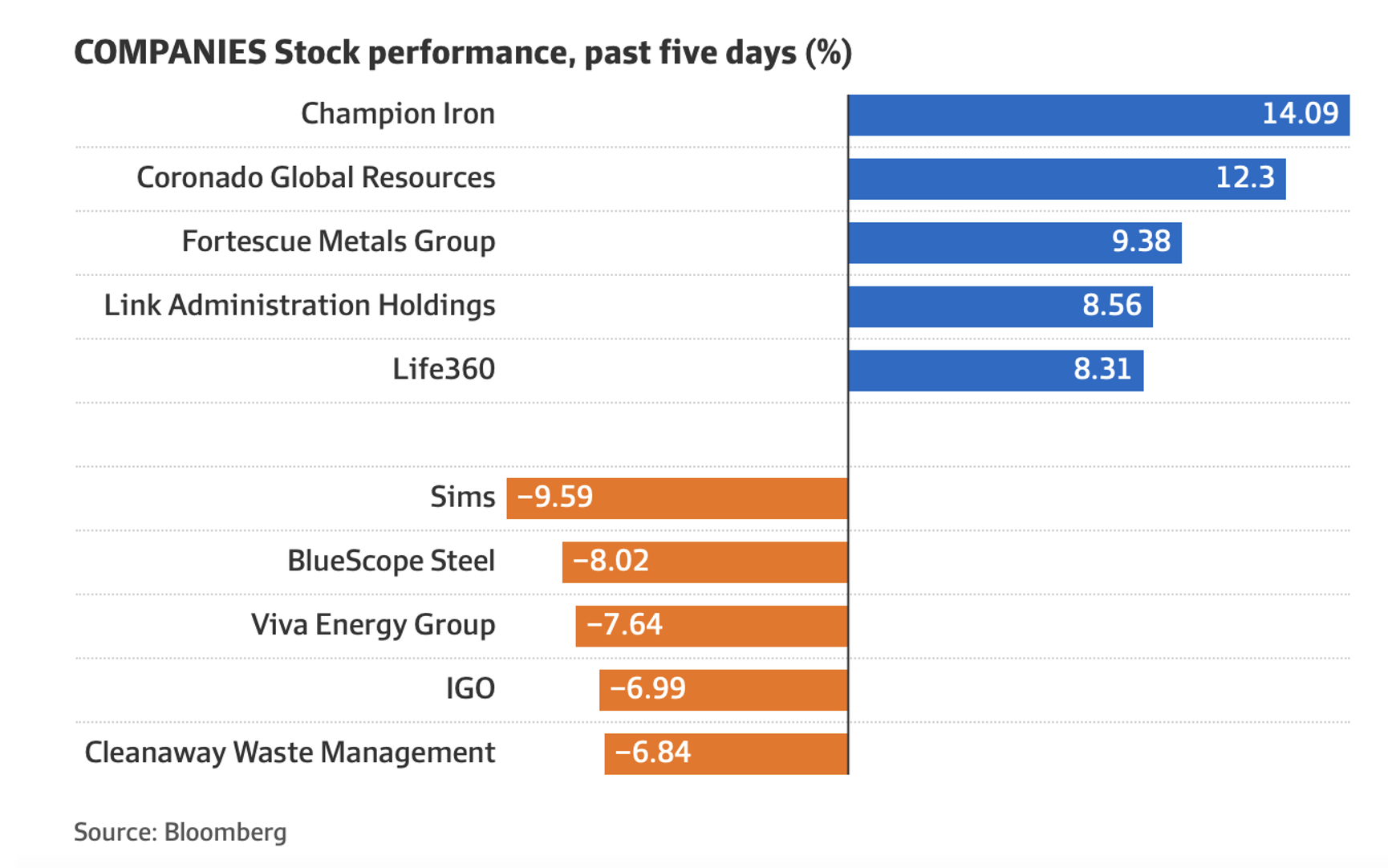
Task: Click the Sims company label
Action: click(x=462, y=497)
